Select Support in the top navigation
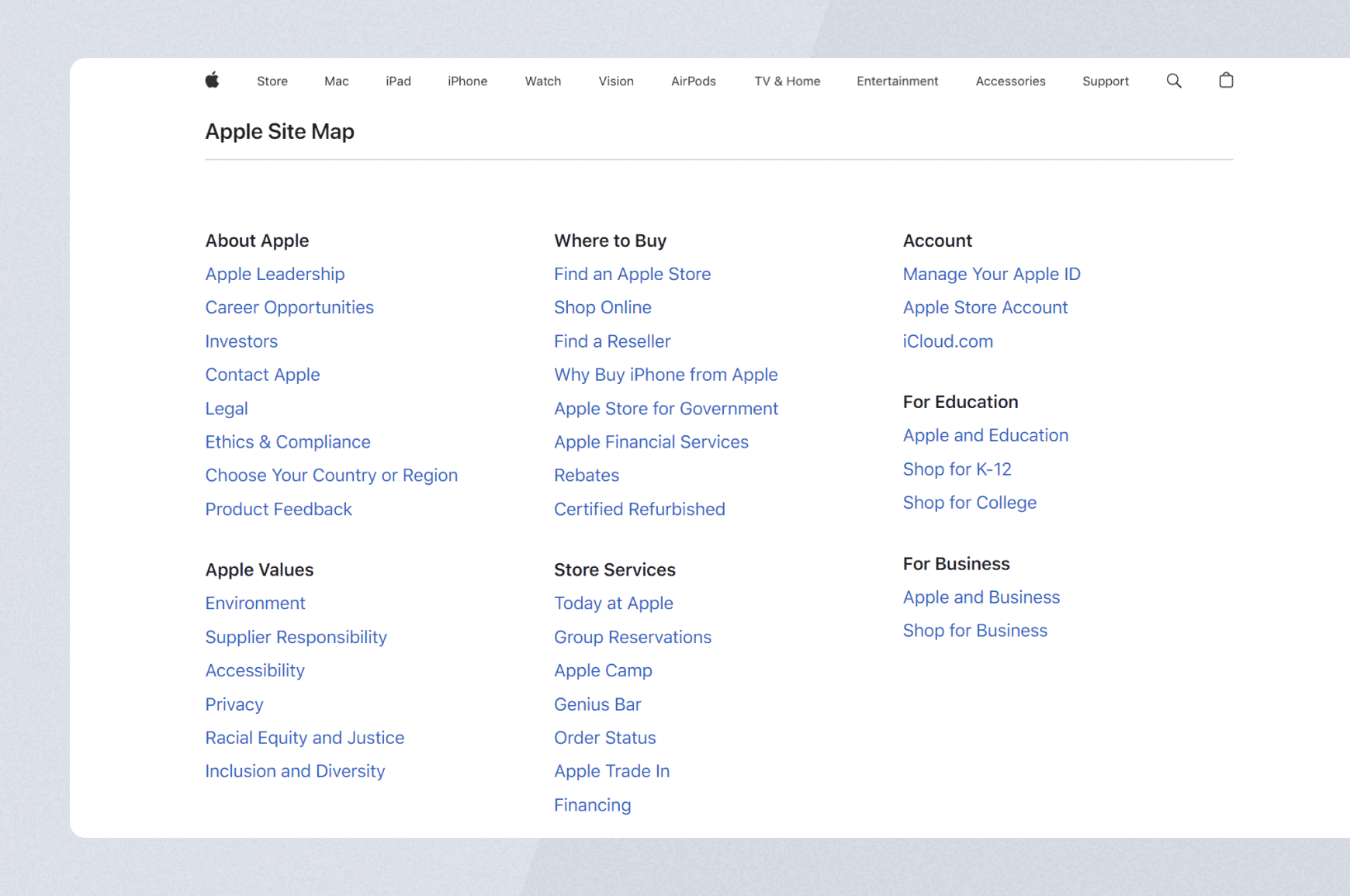This screenshot has width=1350, height=896. (1105, 81)
